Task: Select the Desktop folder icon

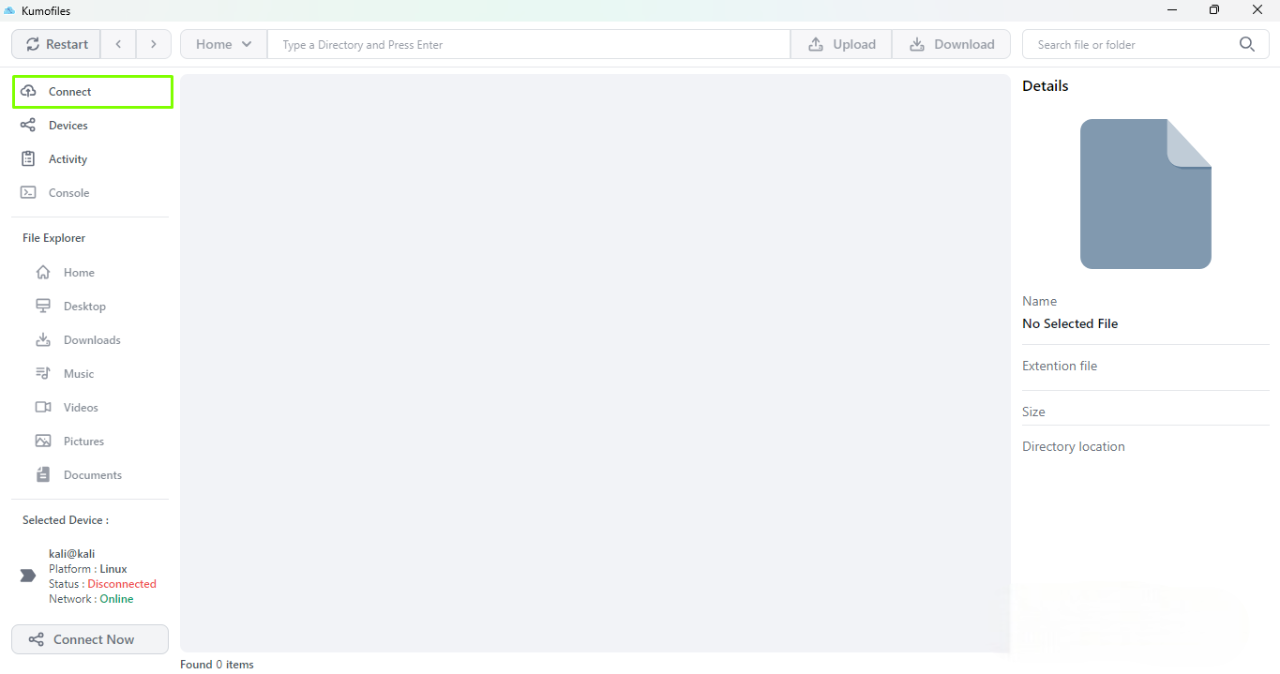Action: 43,306
